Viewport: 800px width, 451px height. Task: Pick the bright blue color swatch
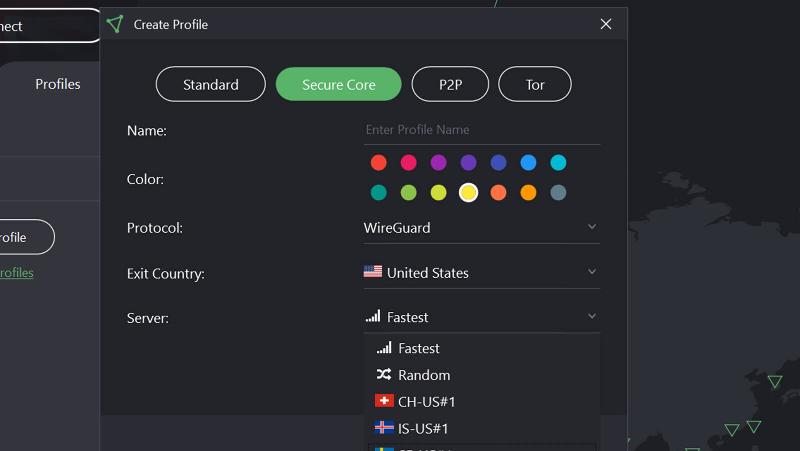[528, 163]
